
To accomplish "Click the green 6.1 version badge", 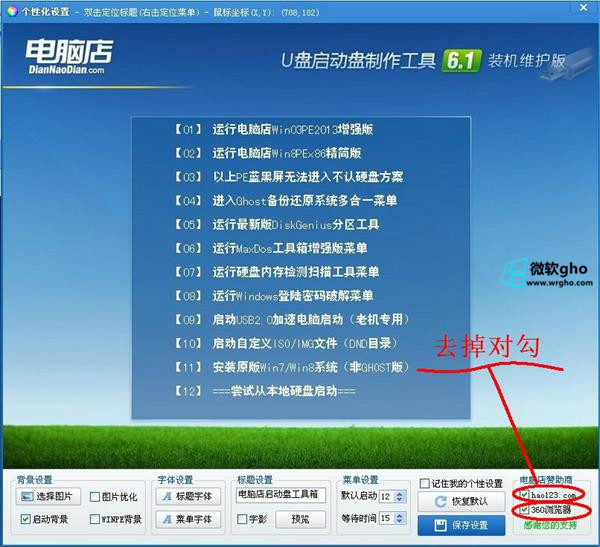I will point(461,60).
